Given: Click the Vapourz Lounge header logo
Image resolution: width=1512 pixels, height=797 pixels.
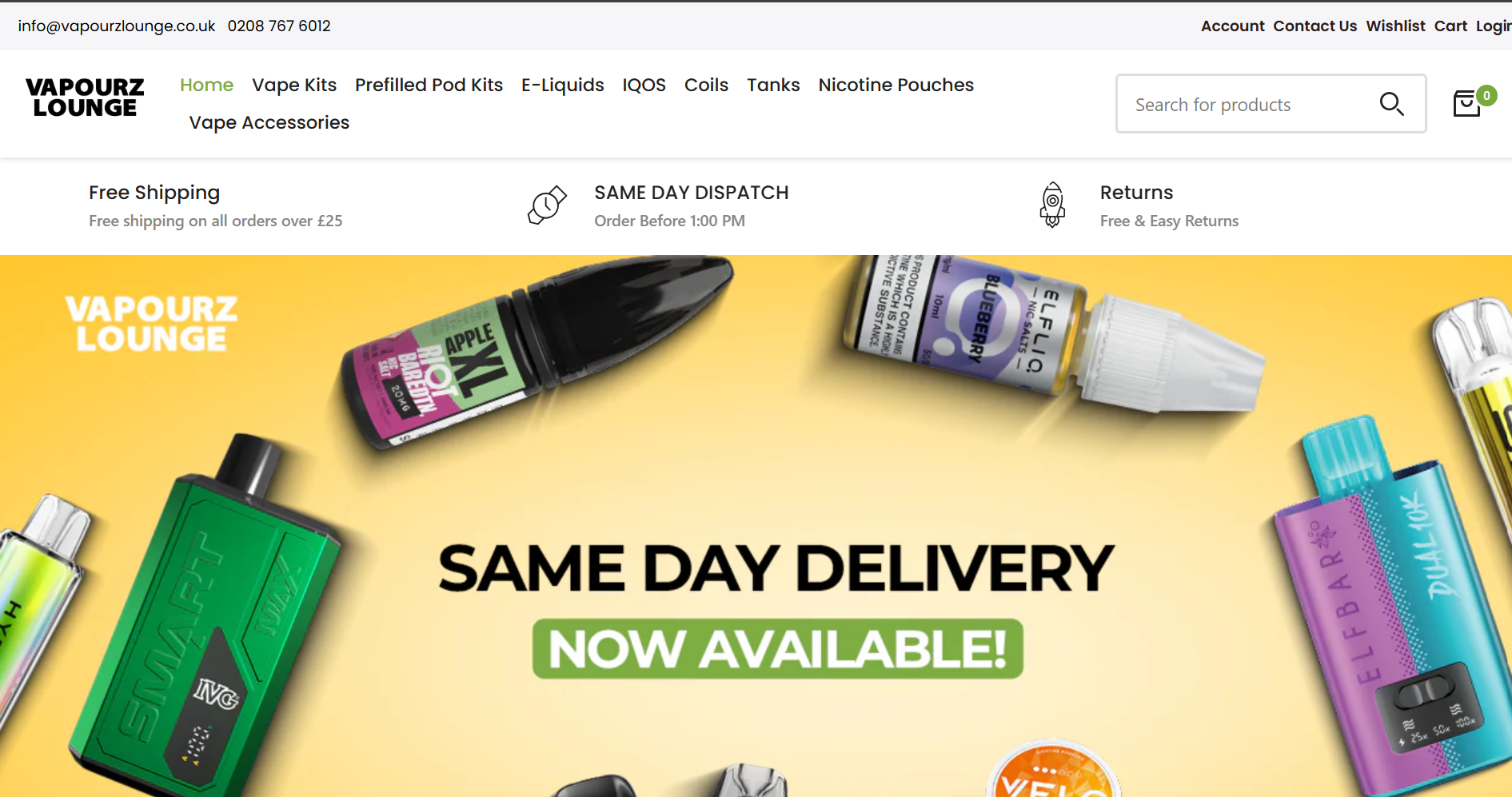Looking at the screenshot, I should [x=85, y=98].
